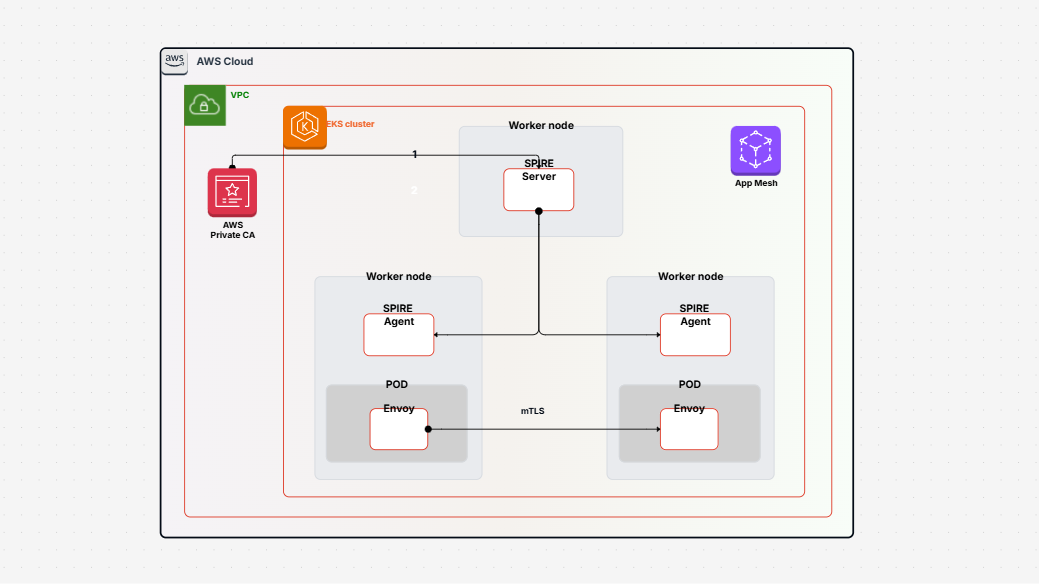
Task: Click the numbered marker 1 on connector
Action: (x=413, y=155)
